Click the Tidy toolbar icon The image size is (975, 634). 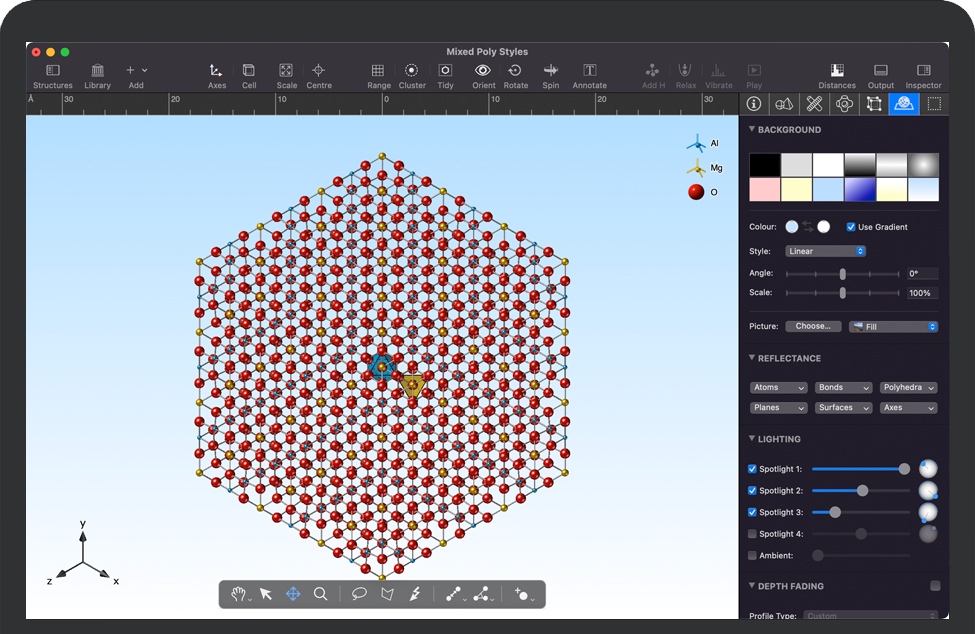[445, 71]
